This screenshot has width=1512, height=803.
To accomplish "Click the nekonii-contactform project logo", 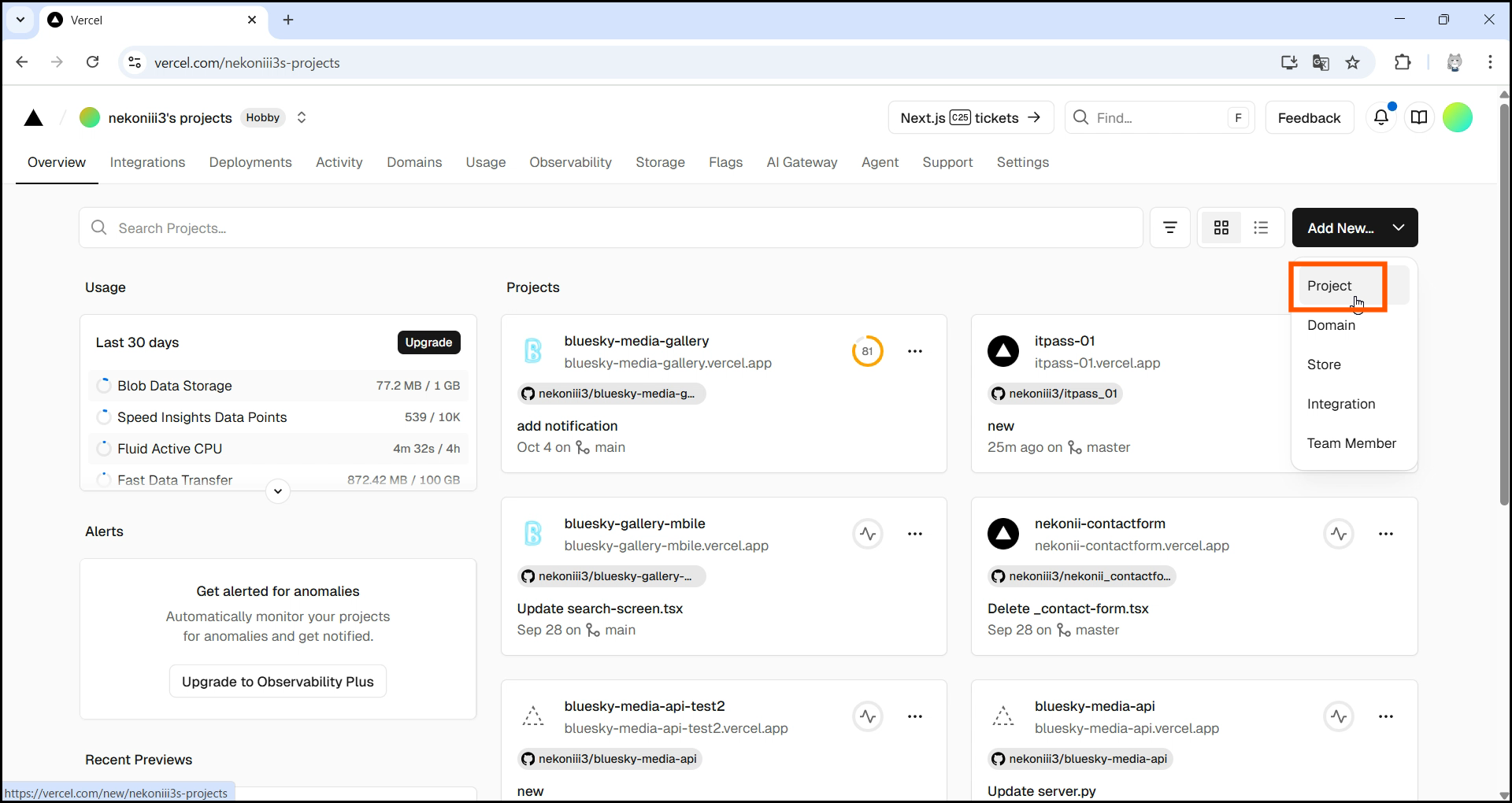I will (1003, 534).
